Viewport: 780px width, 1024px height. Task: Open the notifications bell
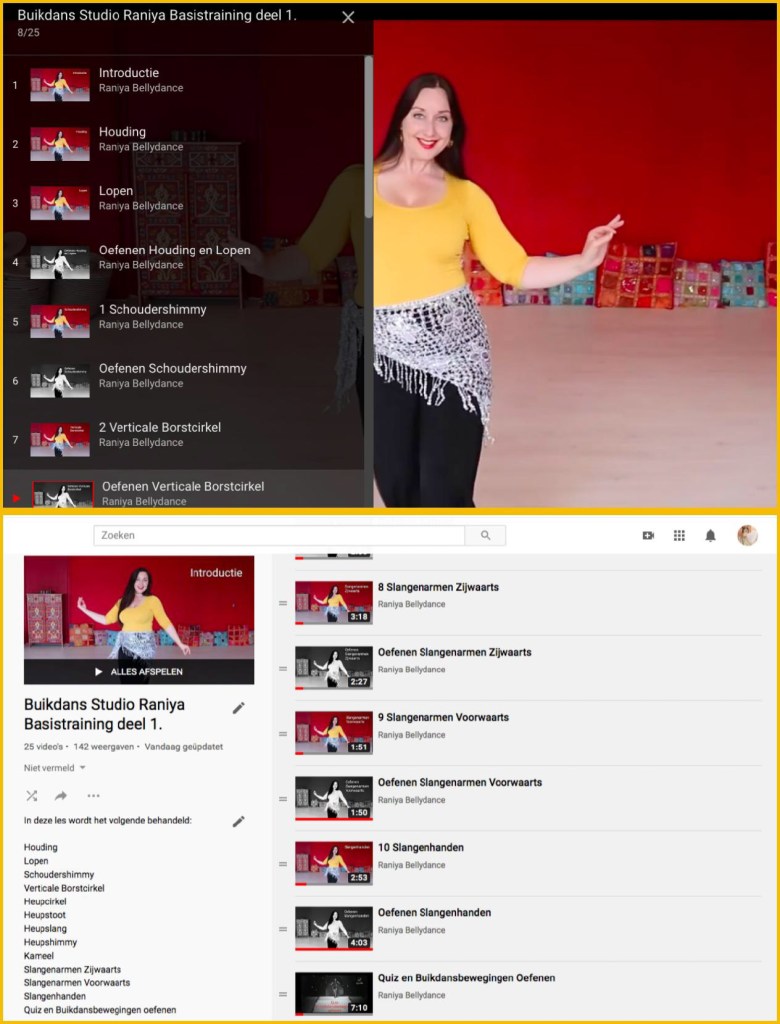(x=710, y=536)
